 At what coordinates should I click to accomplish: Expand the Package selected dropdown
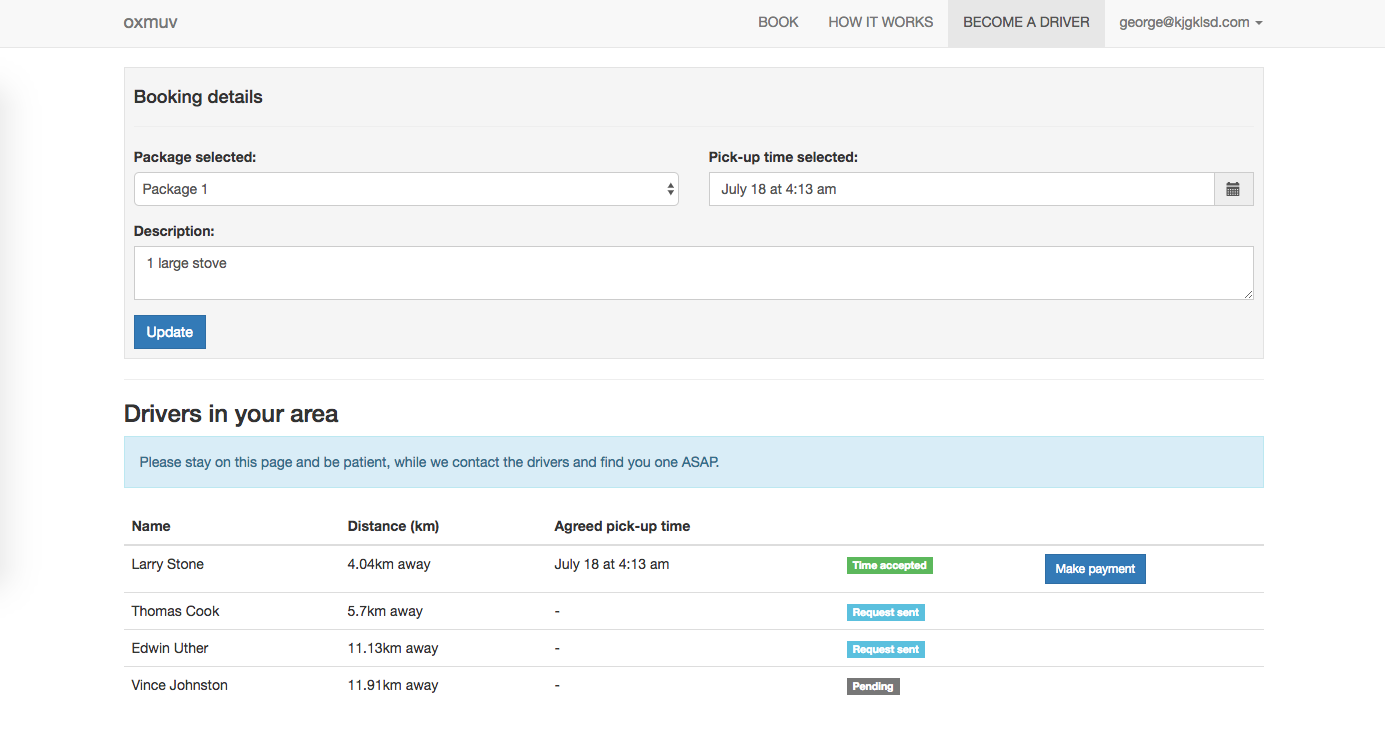pos(406,189)
